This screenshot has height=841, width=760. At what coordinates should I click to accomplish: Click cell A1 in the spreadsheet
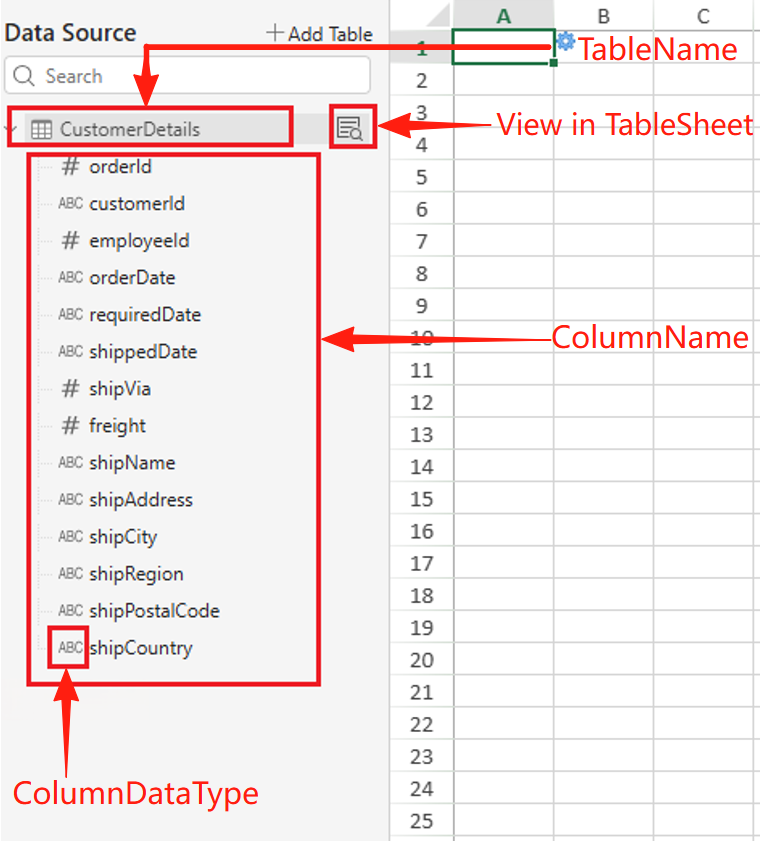503,47
